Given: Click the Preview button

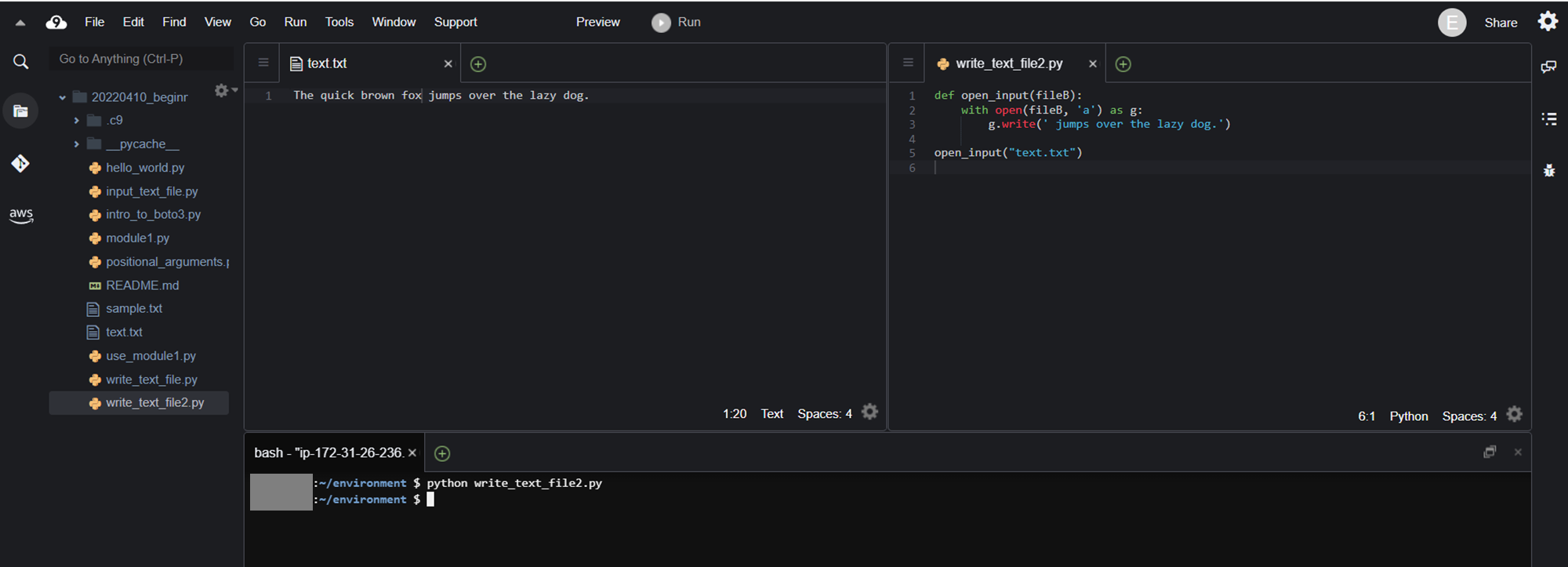Looking at the screenshot, I should [597, 22].
